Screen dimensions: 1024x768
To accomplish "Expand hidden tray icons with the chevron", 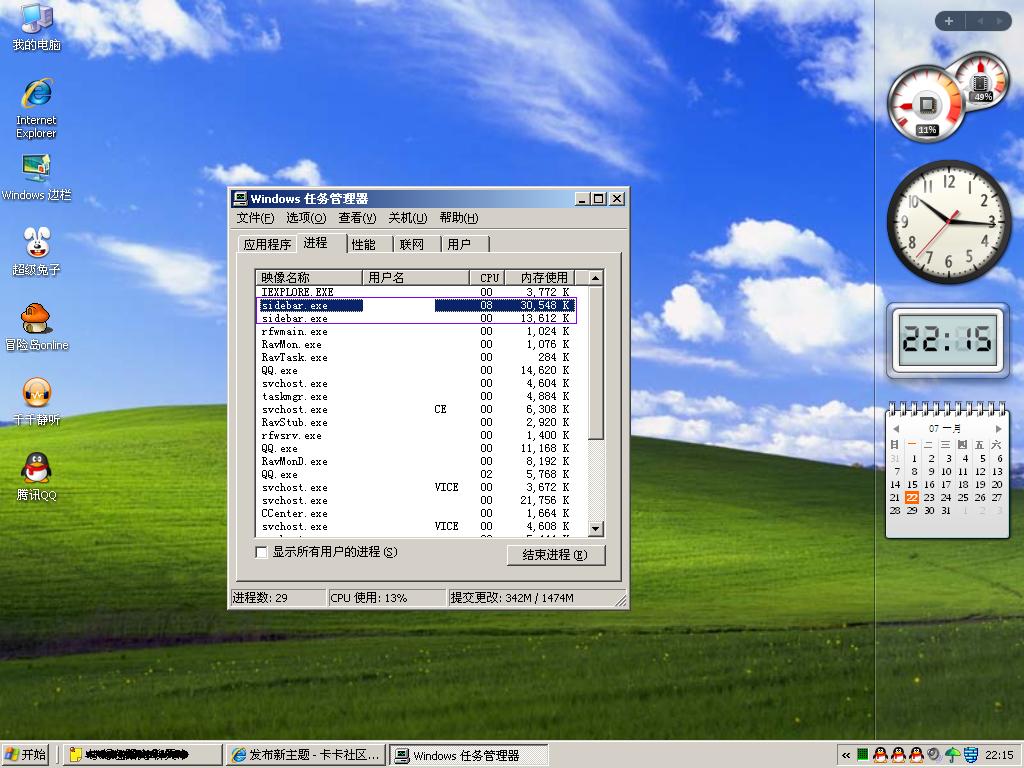I will [846, 755].
